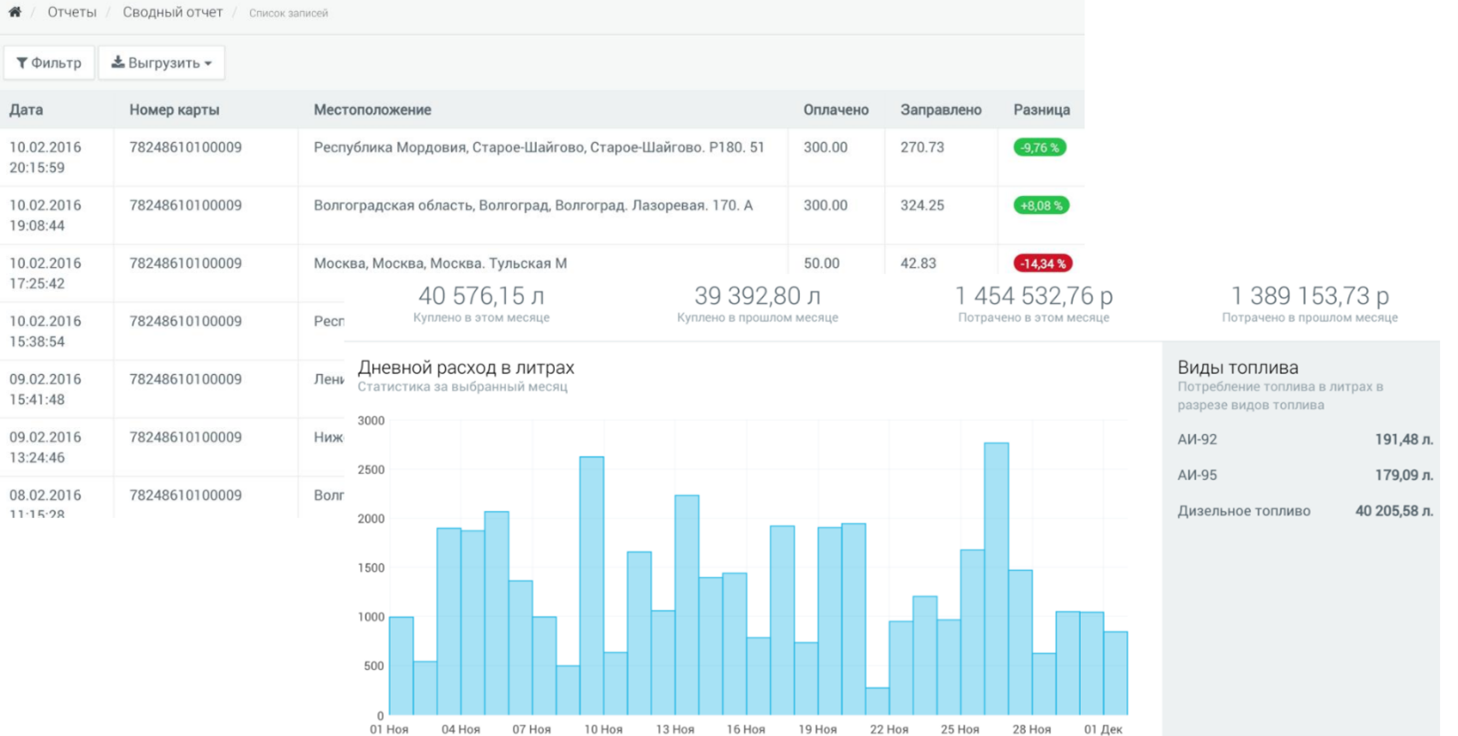Viewport: 1458px width, 736px height.
Task: Go to home via house breadcrumb icon
Action: tap(15, 13)
